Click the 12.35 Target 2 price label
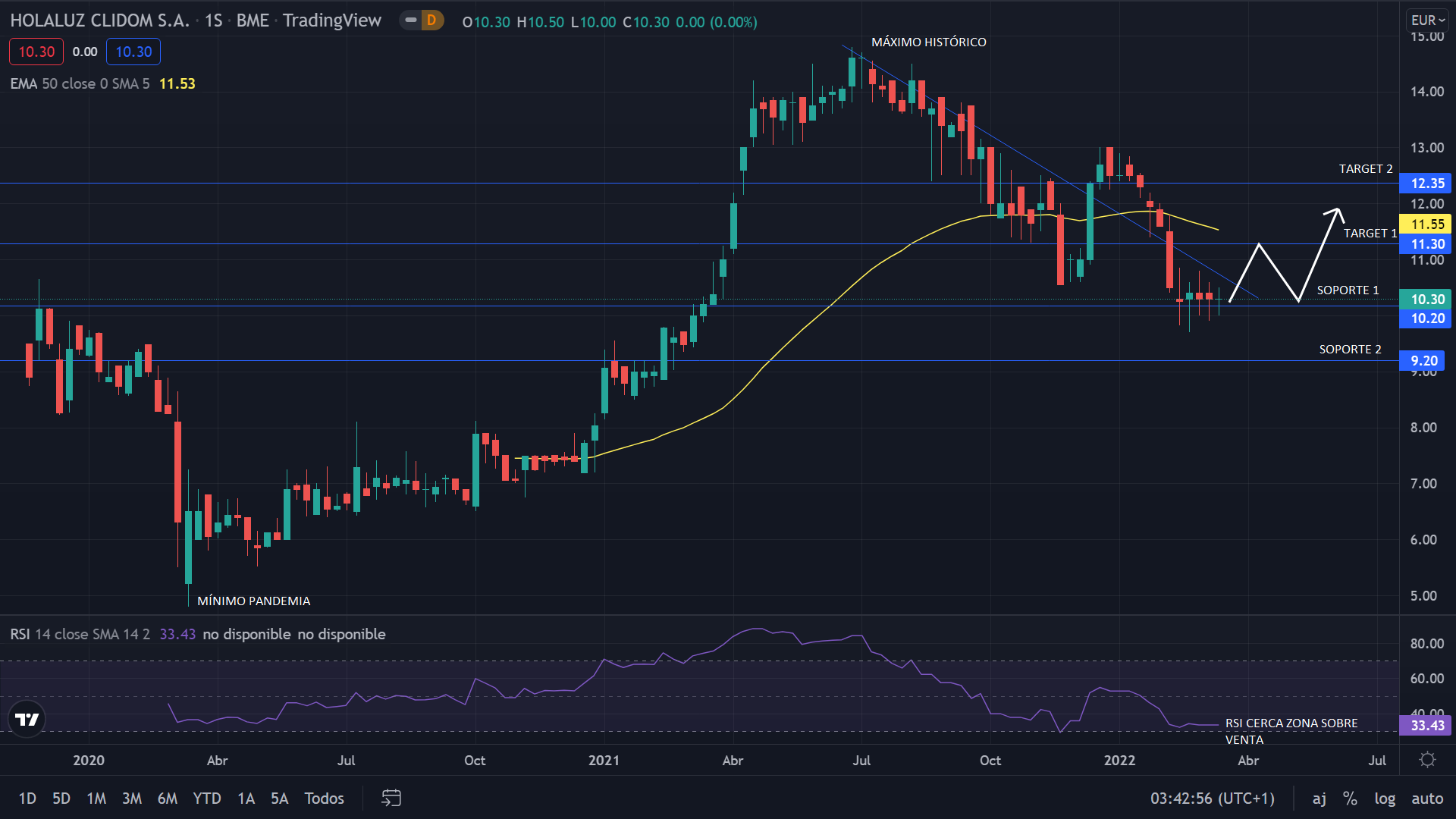Screen dimensions: 1456x819 pos(1426,184)
